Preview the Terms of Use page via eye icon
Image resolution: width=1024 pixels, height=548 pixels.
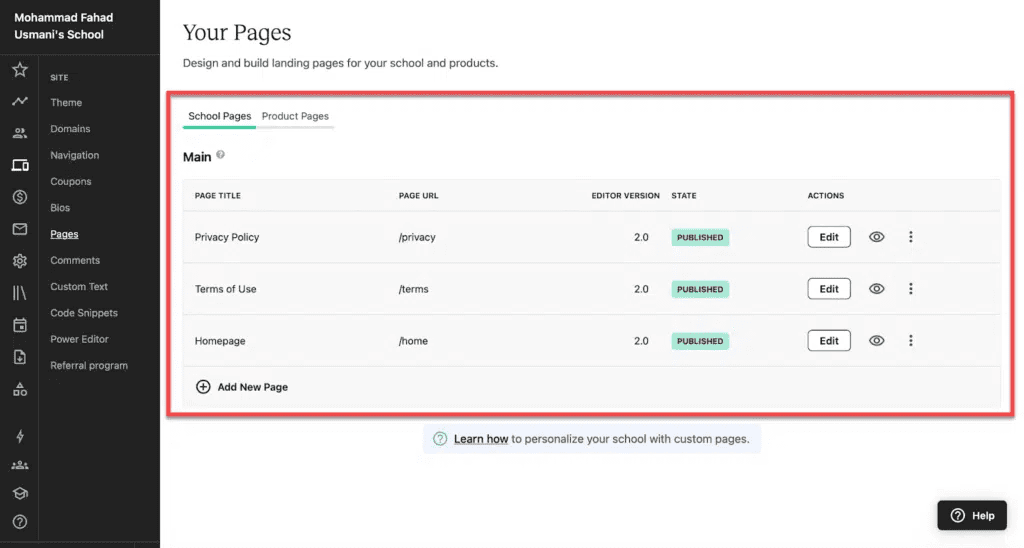(876, 289)
